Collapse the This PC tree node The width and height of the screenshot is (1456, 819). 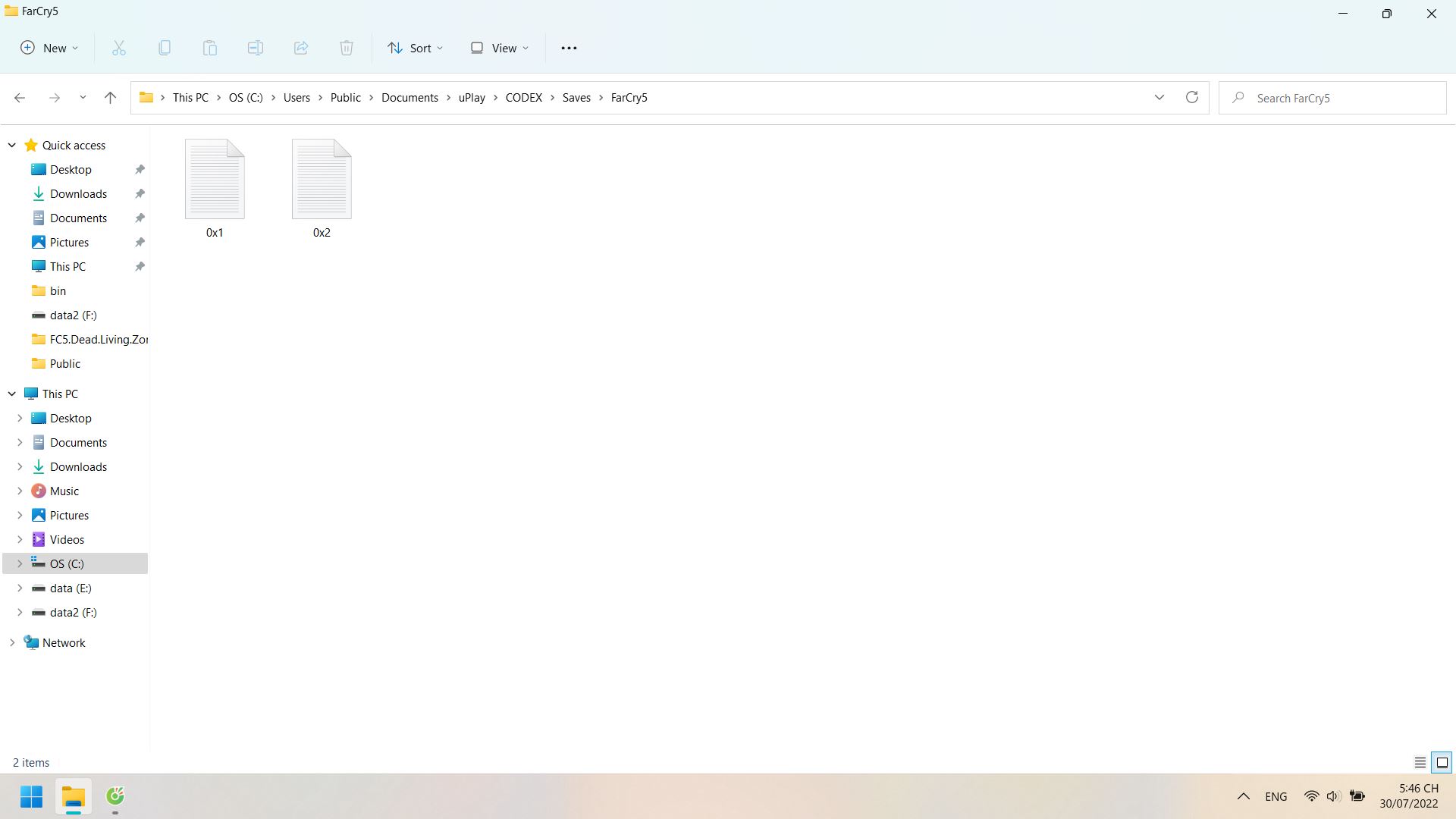(12, 394)
